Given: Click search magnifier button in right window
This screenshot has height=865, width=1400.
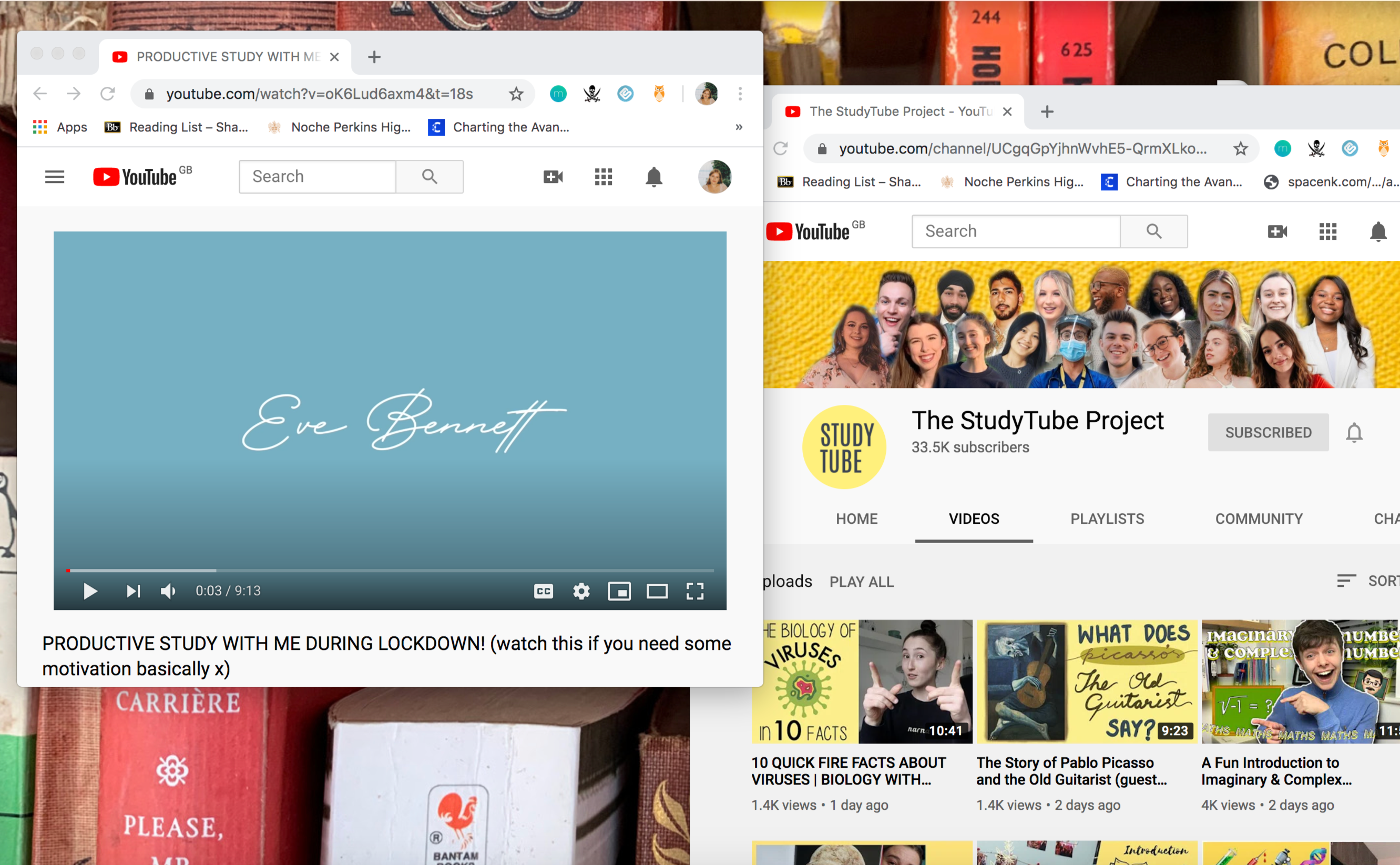Looking at the screenshot, I should (x=1153, y=231).
